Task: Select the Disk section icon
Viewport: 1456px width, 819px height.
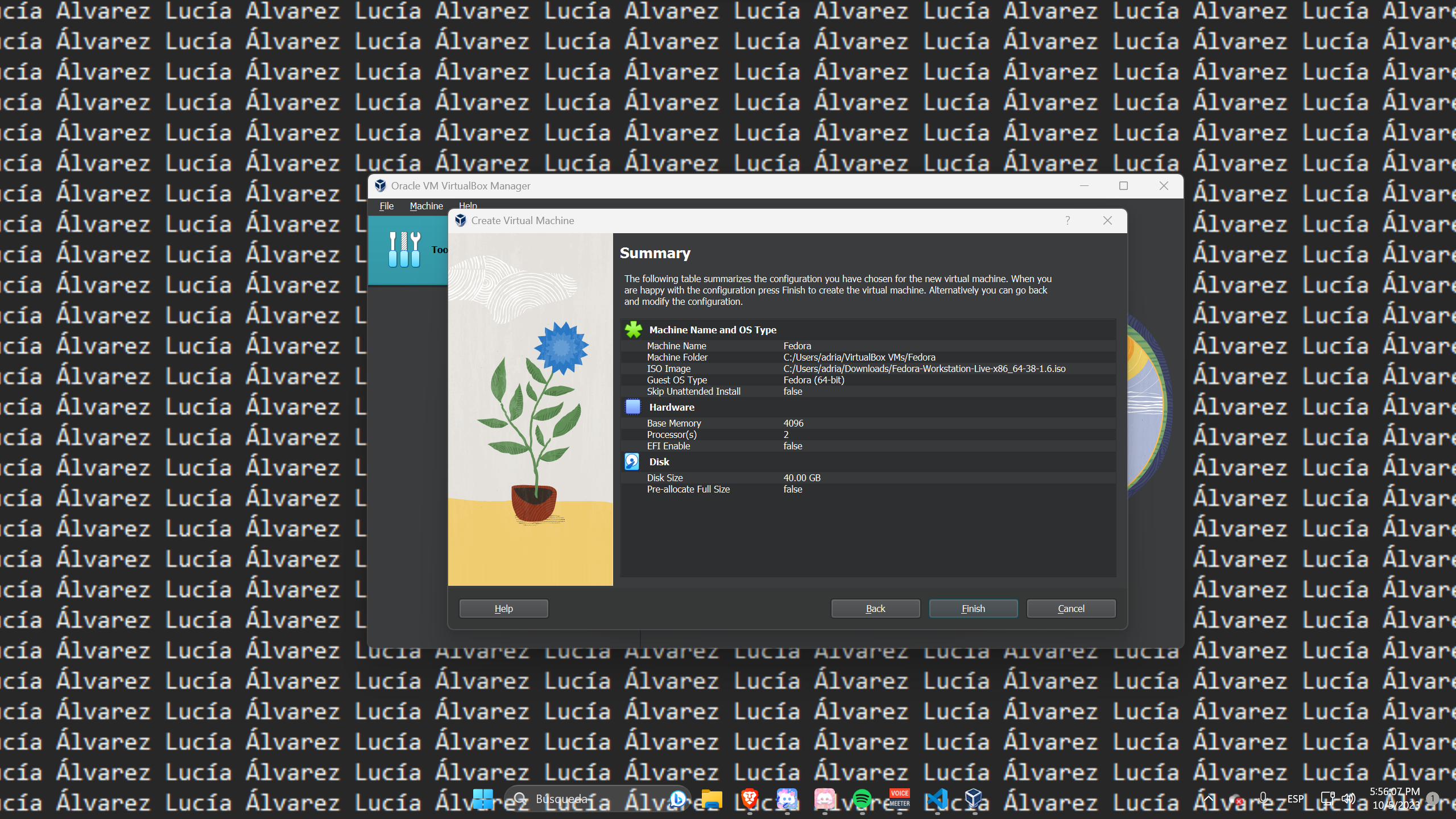Action: 632,462
